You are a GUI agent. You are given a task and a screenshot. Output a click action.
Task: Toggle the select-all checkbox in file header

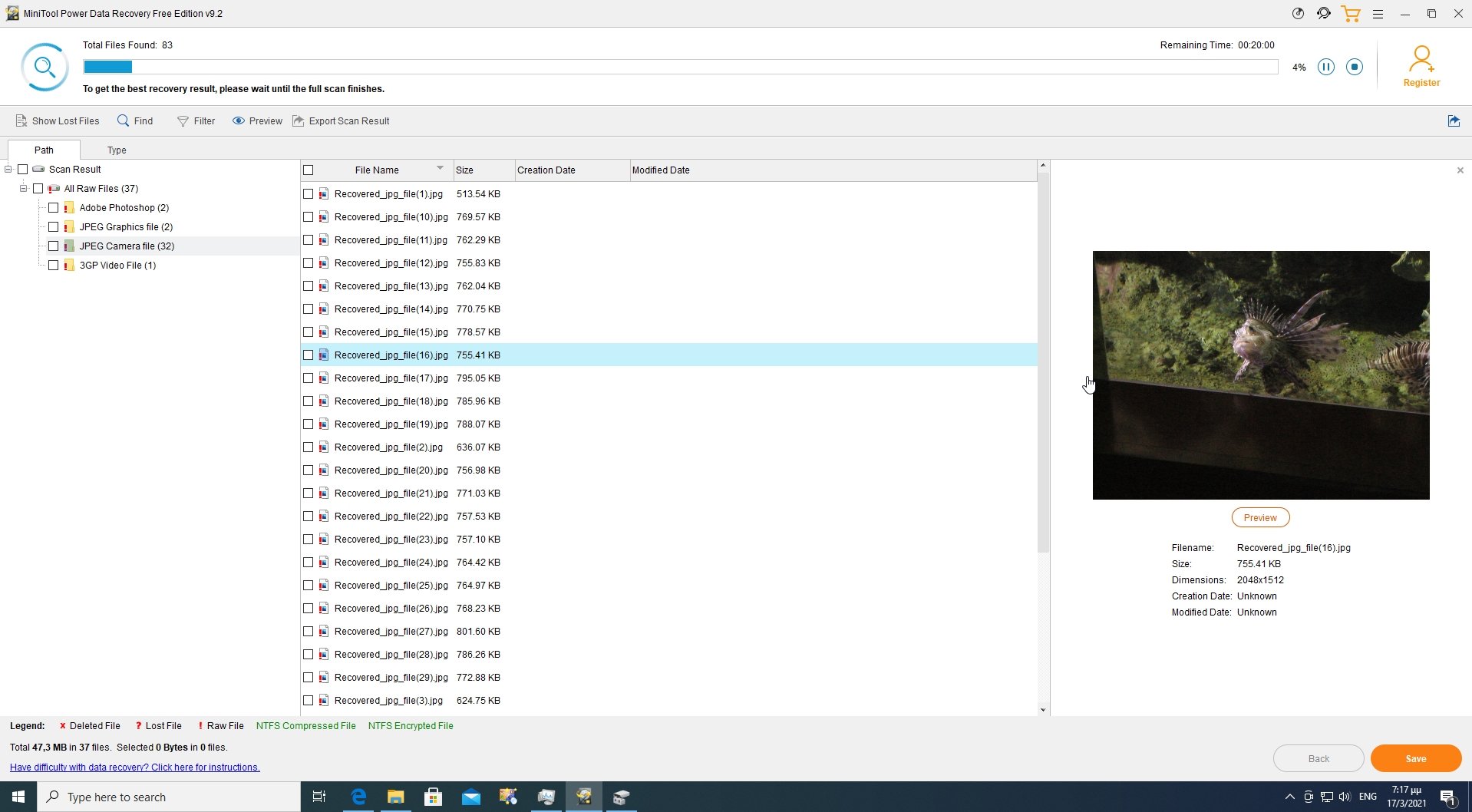tap(309, 170)
